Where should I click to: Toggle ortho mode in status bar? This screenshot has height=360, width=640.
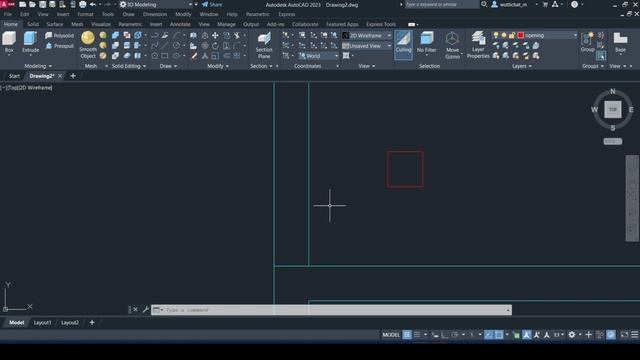click(444, 335)
